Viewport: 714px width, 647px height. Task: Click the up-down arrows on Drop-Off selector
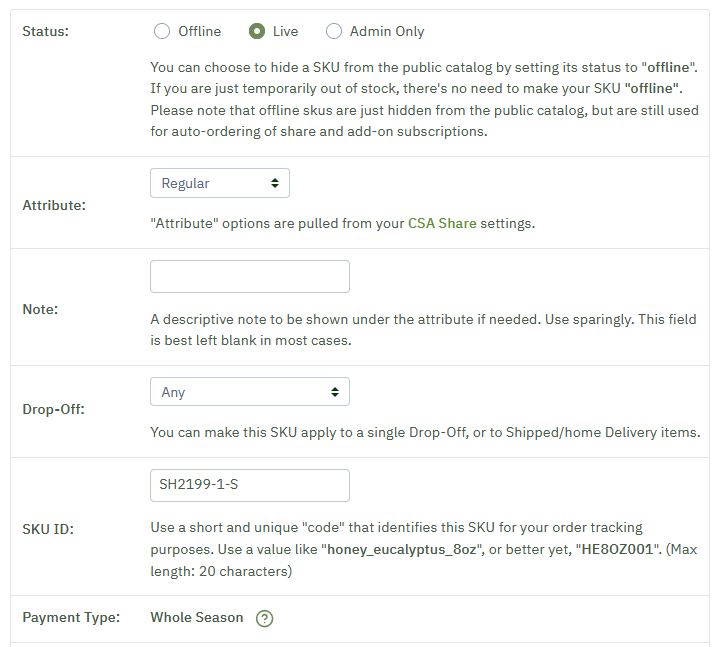pyautogui.click(x=335, y=392)
